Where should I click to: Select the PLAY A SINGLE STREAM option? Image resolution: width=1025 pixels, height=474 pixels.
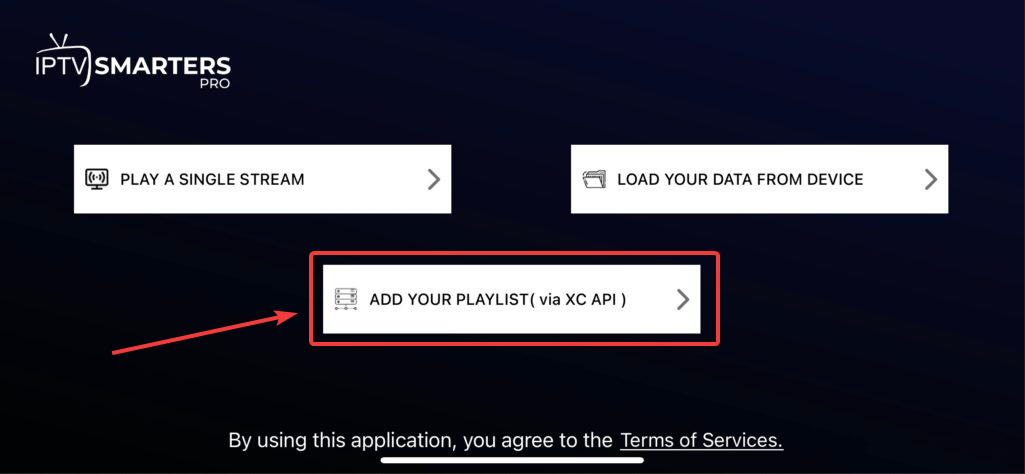click(212, 180)
